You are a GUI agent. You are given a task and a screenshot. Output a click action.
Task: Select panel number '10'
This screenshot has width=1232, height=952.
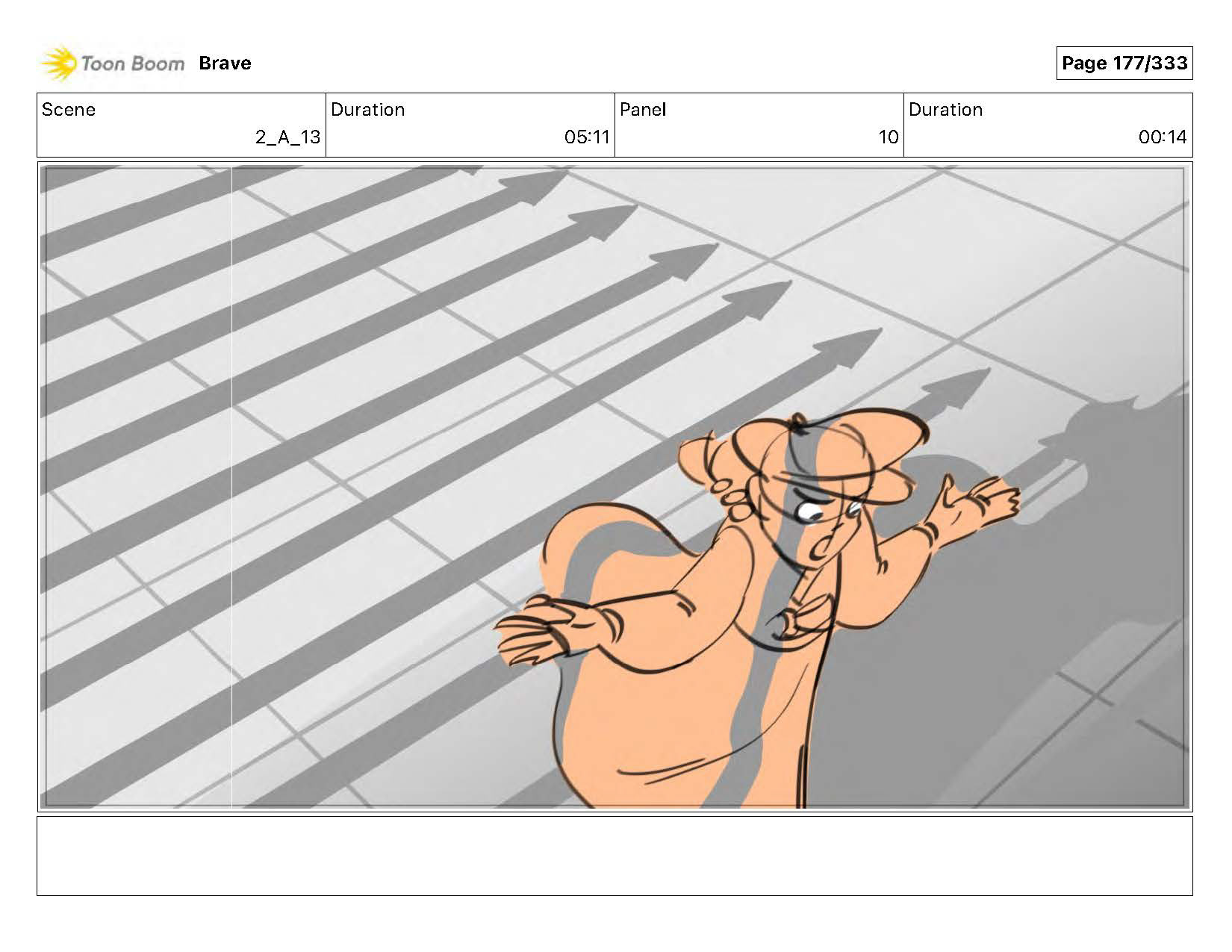889,137
